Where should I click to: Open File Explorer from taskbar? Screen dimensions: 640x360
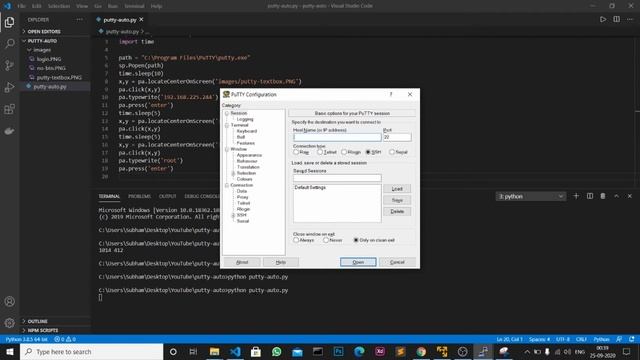click(214, 351)
